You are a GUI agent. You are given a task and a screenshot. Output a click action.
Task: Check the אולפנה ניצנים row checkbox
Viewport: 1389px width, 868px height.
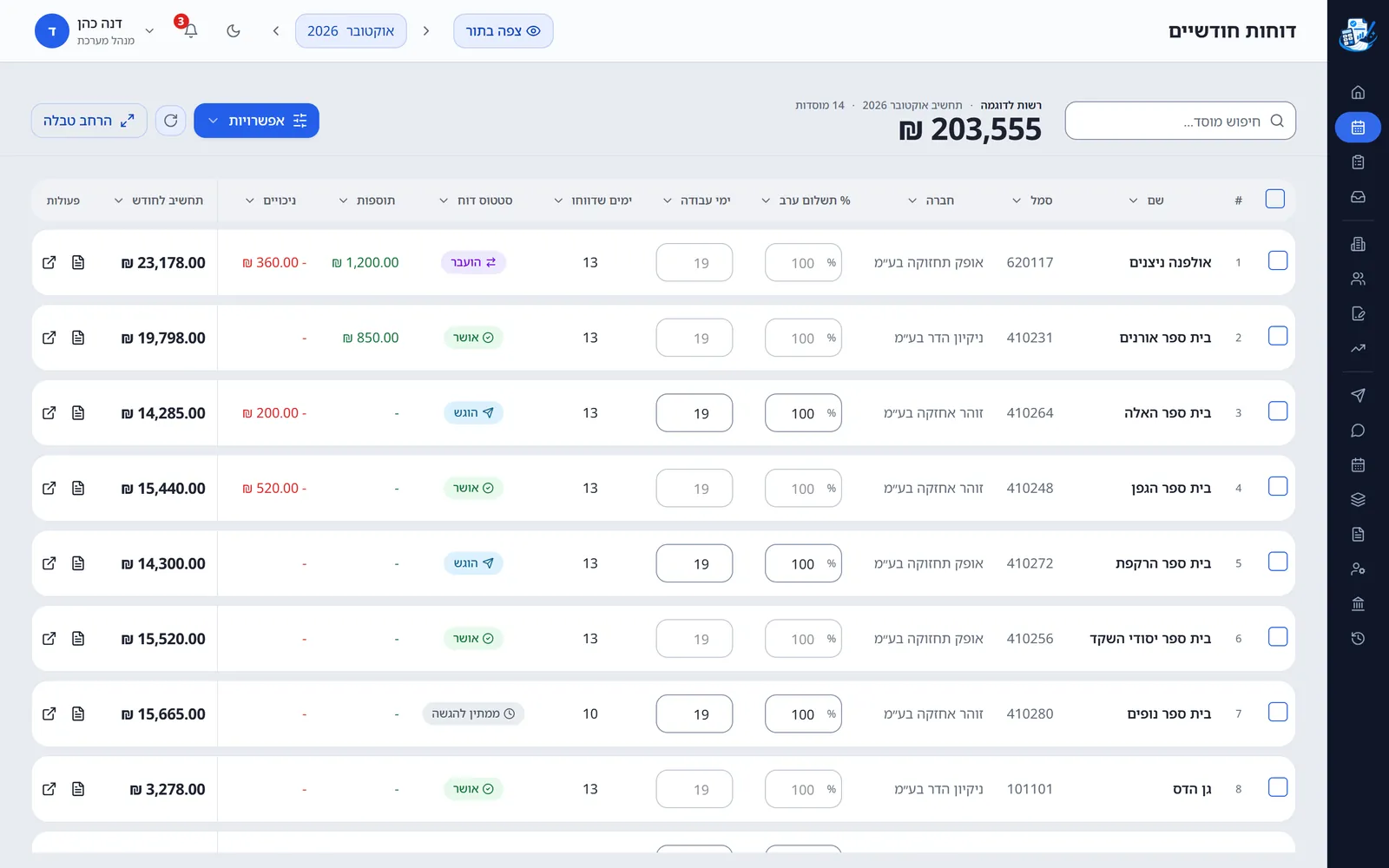(1278, 260)
